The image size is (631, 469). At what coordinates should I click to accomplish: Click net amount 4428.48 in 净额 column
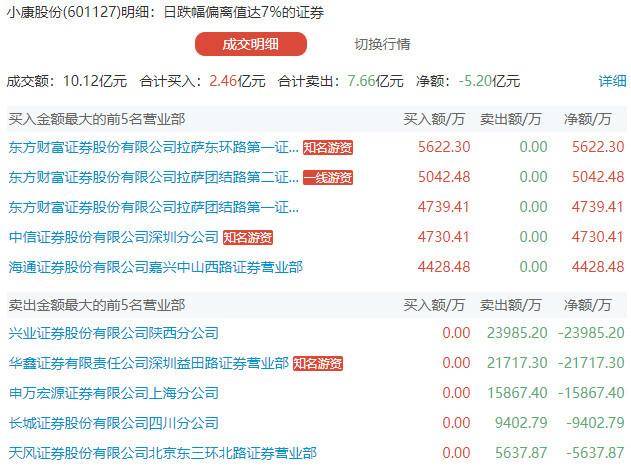(598, 267)
